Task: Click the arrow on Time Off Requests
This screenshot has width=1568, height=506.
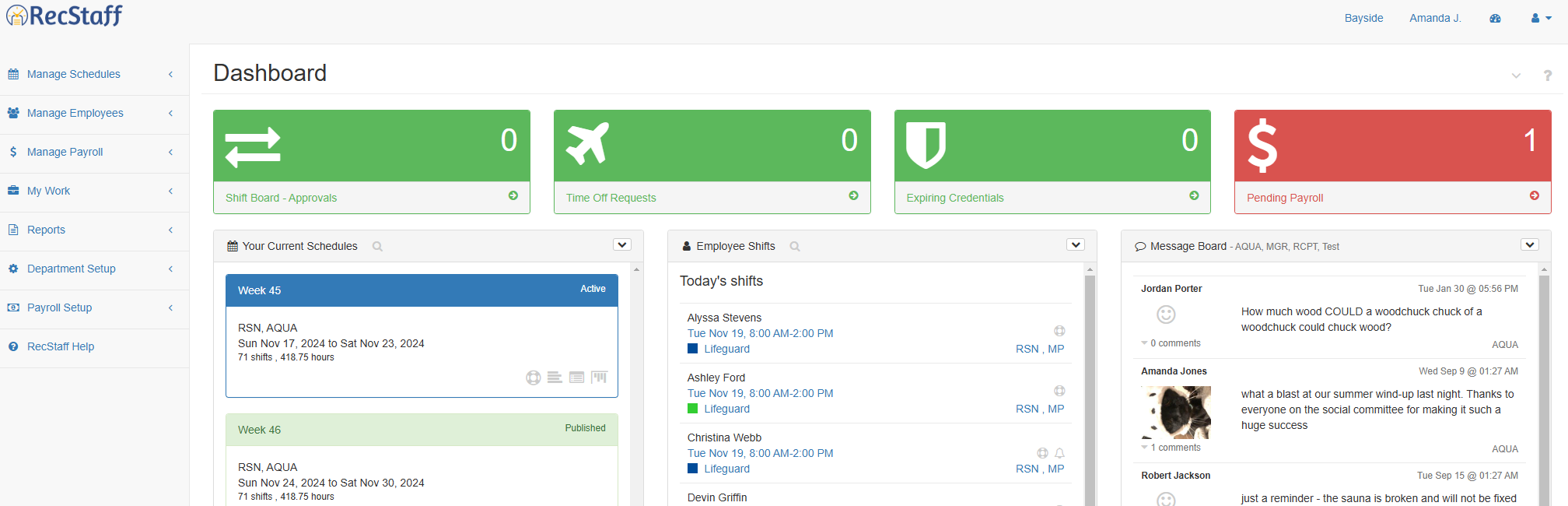Action: (x=854, y=195)
